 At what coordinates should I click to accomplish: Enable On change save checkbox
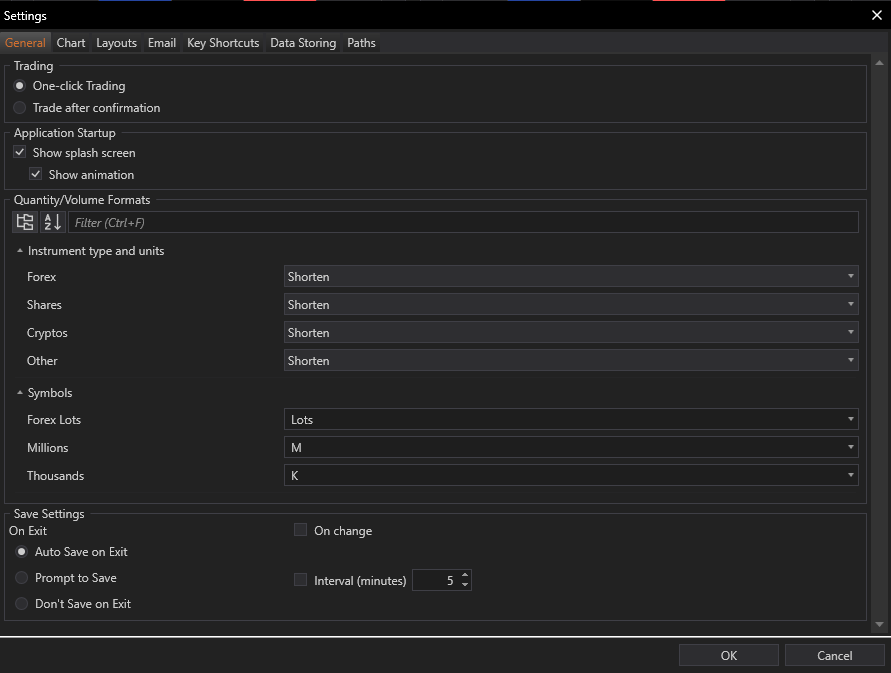click(300, 530)
